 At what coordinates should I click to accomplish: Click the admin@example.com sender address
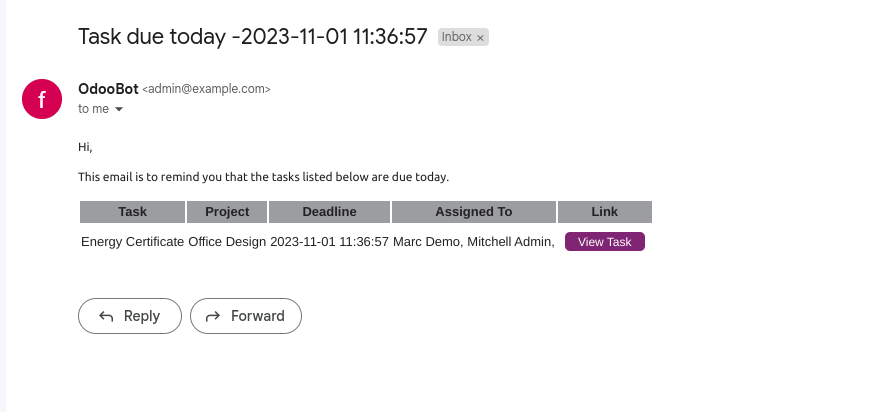pyautogui.click(x=207, y=89)
